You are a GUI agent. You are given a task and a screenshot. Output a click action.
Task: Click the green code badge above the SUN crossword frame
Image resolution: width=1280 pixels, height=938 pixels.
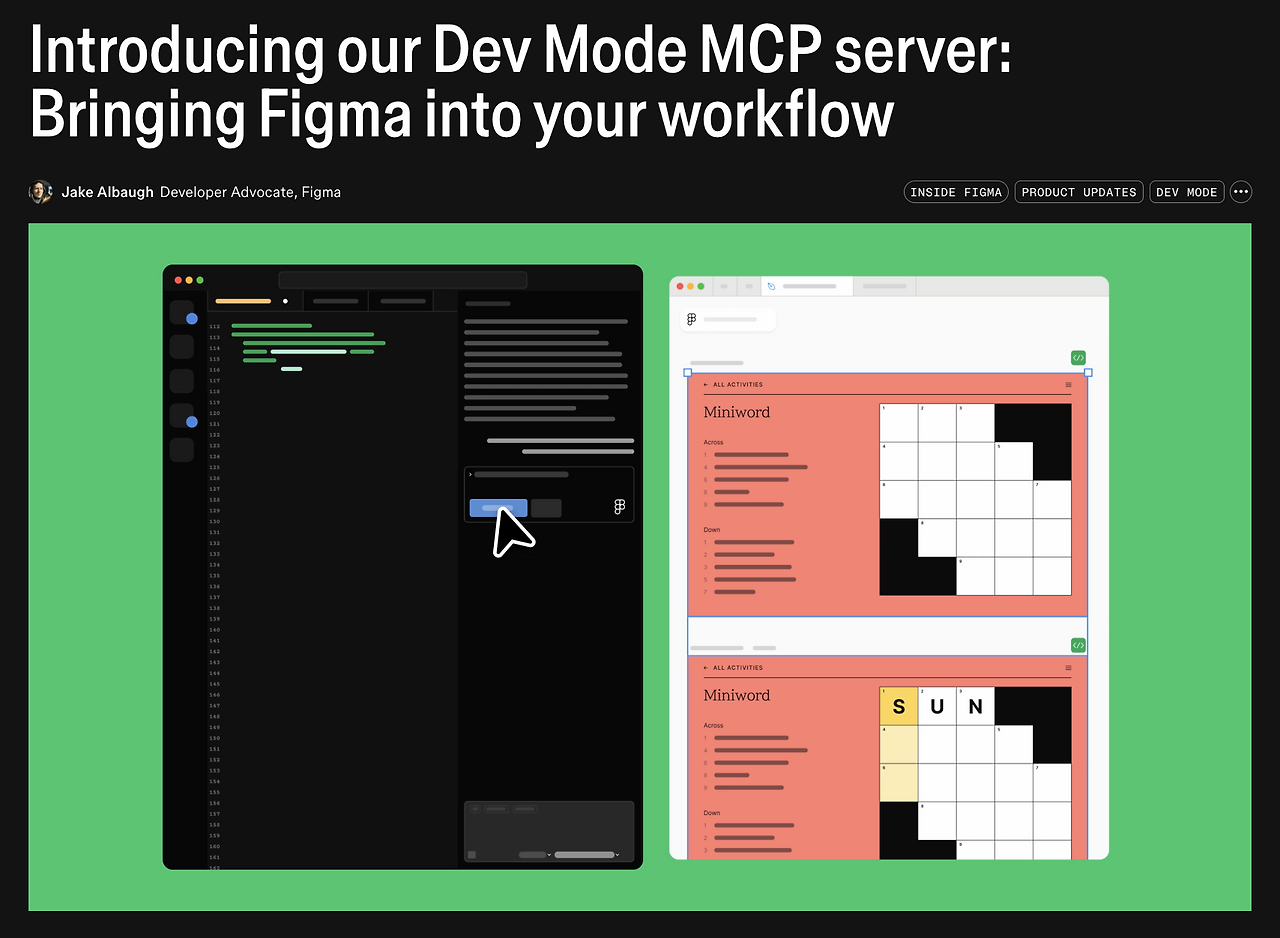(1078, 645)
